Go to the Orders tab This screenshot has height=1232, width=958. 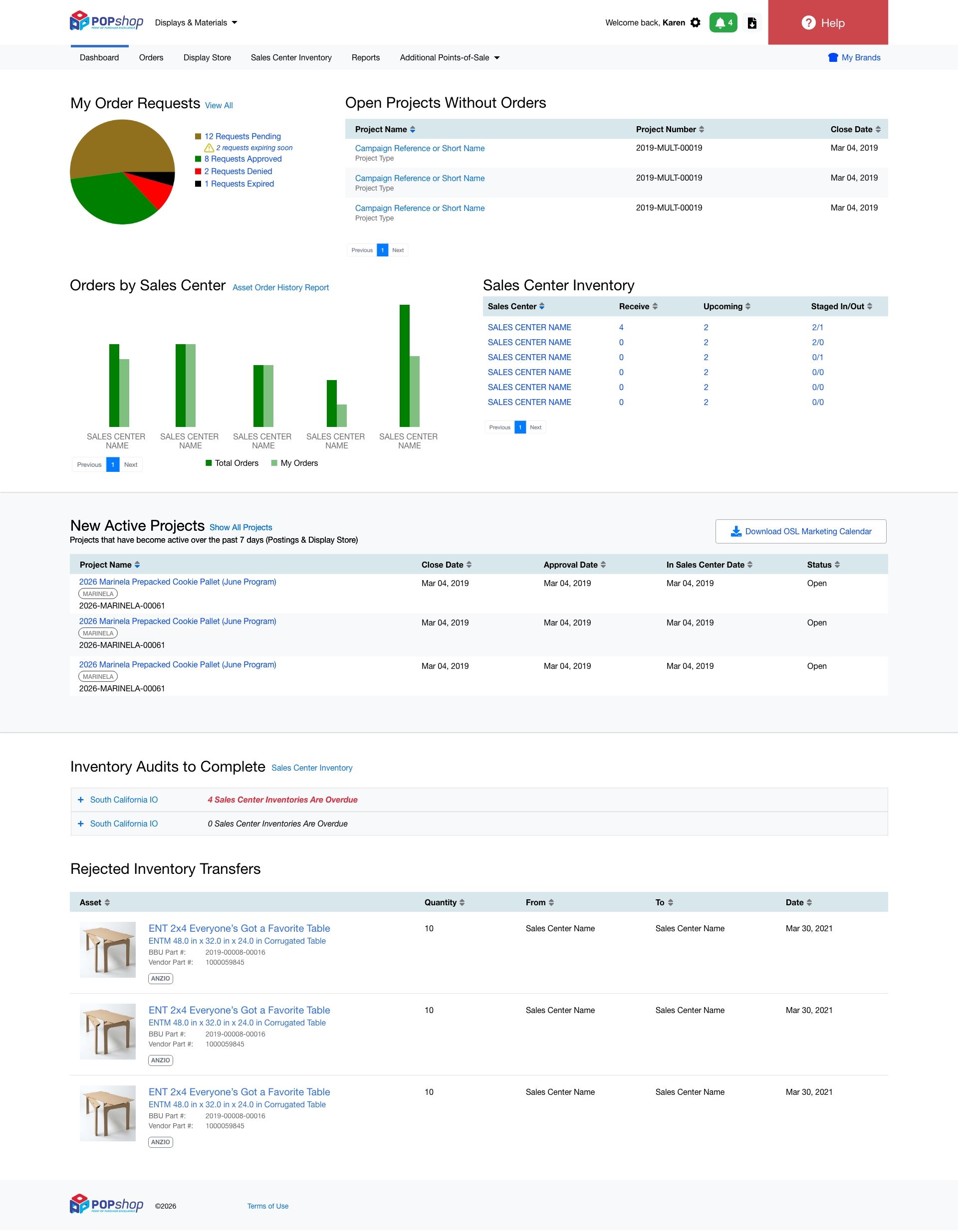click(151, 57)
